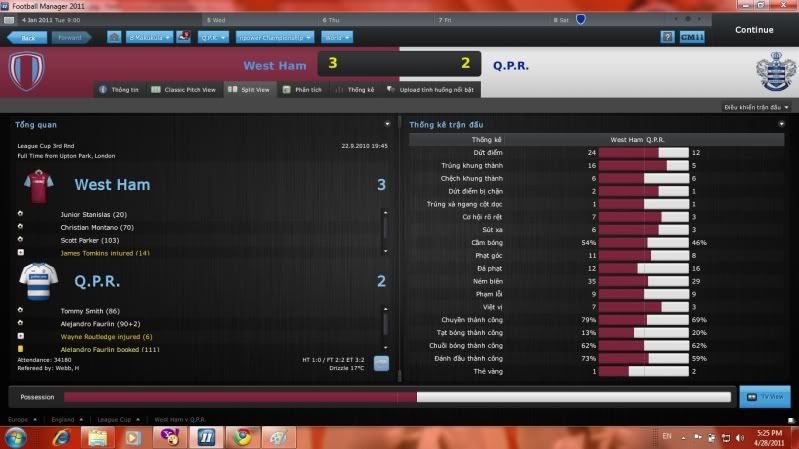Click the goal icon beside Tommy Smith
The height and width of the screenshot is (449, 799).
pos(20,310)
